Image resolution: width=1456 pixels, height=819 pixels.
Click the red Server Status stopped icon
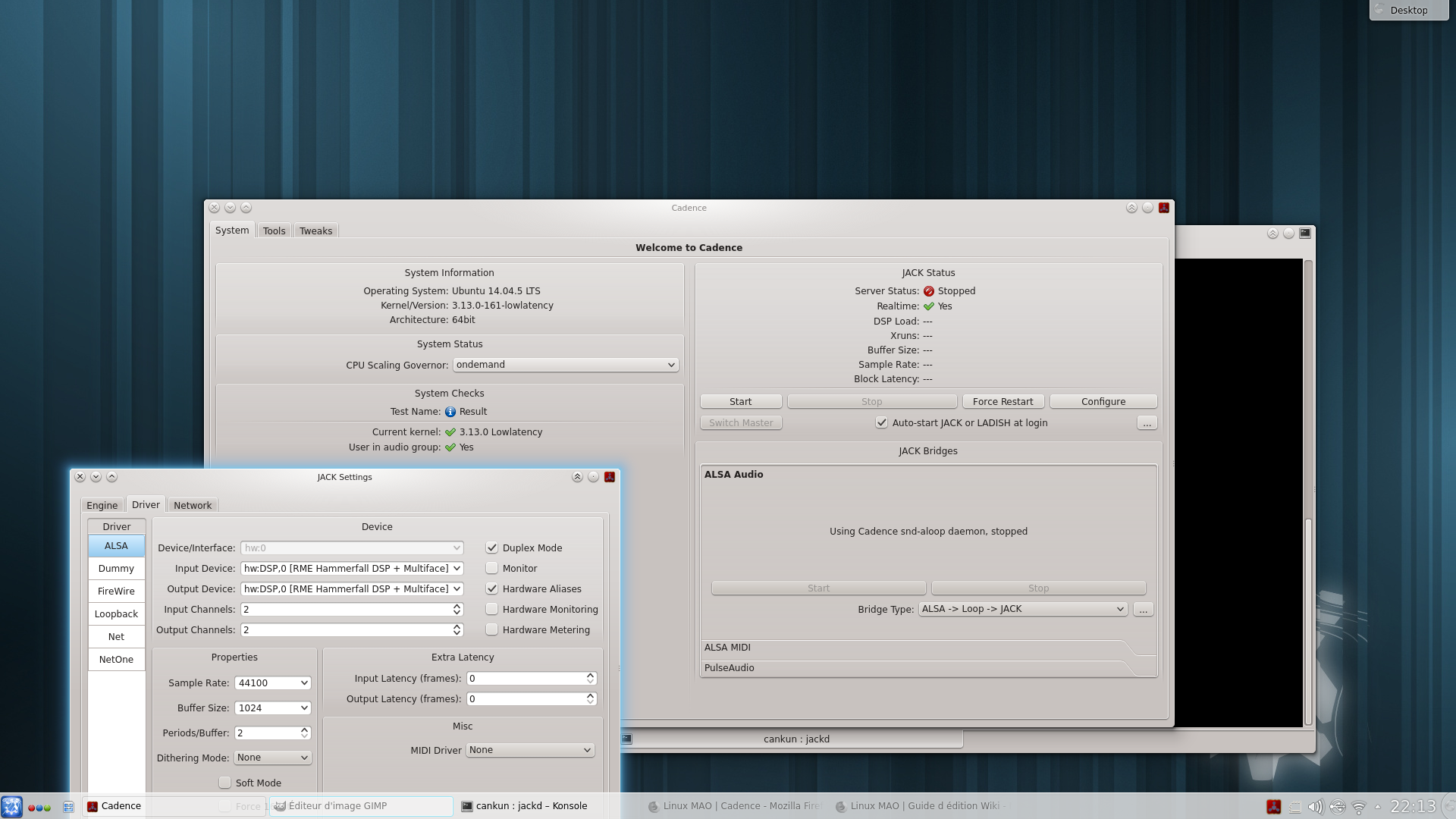(x=929, y=291)
